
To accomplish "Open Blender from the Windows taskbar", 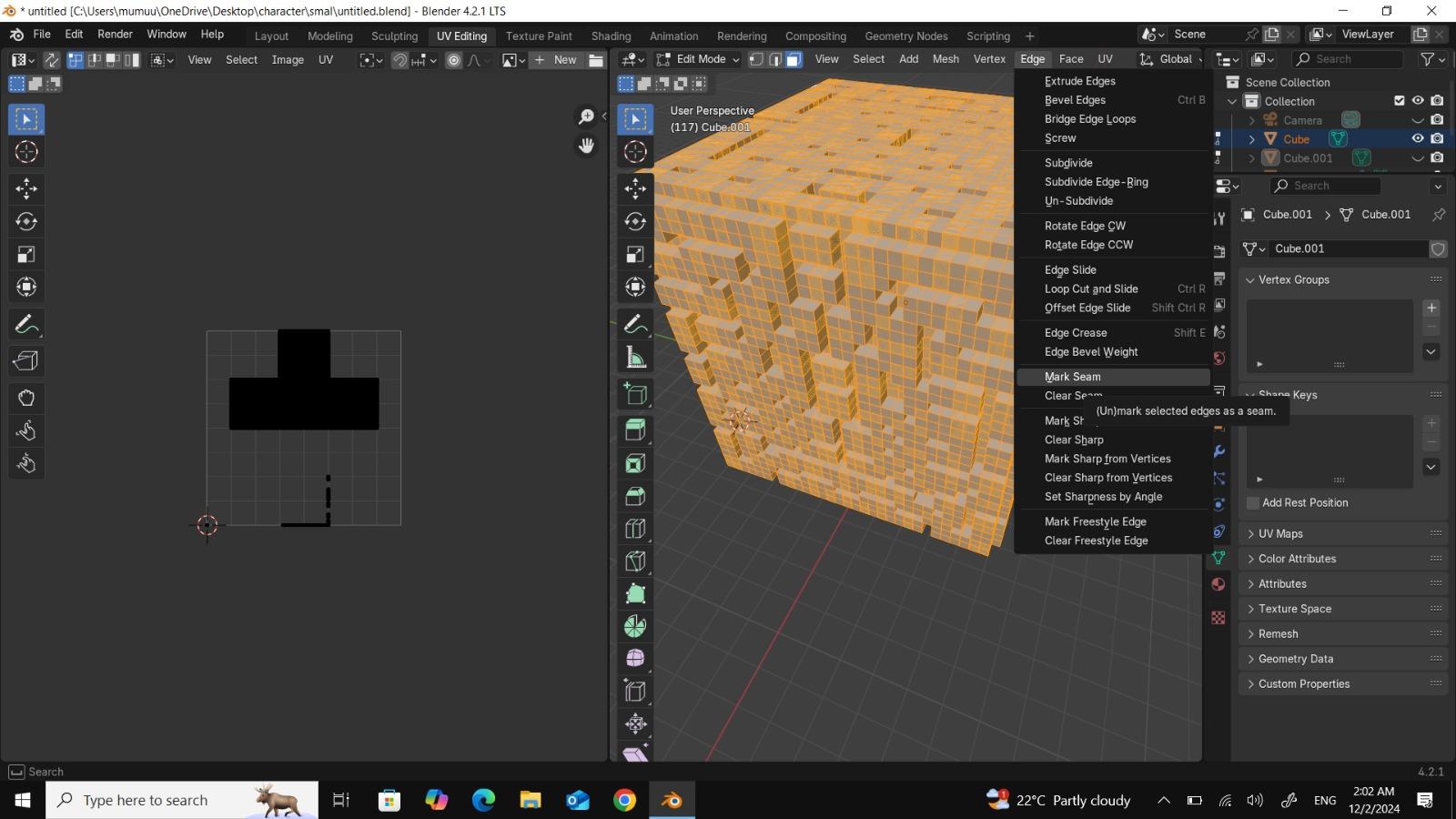I will pyautogui.click(x=672, y=800).
